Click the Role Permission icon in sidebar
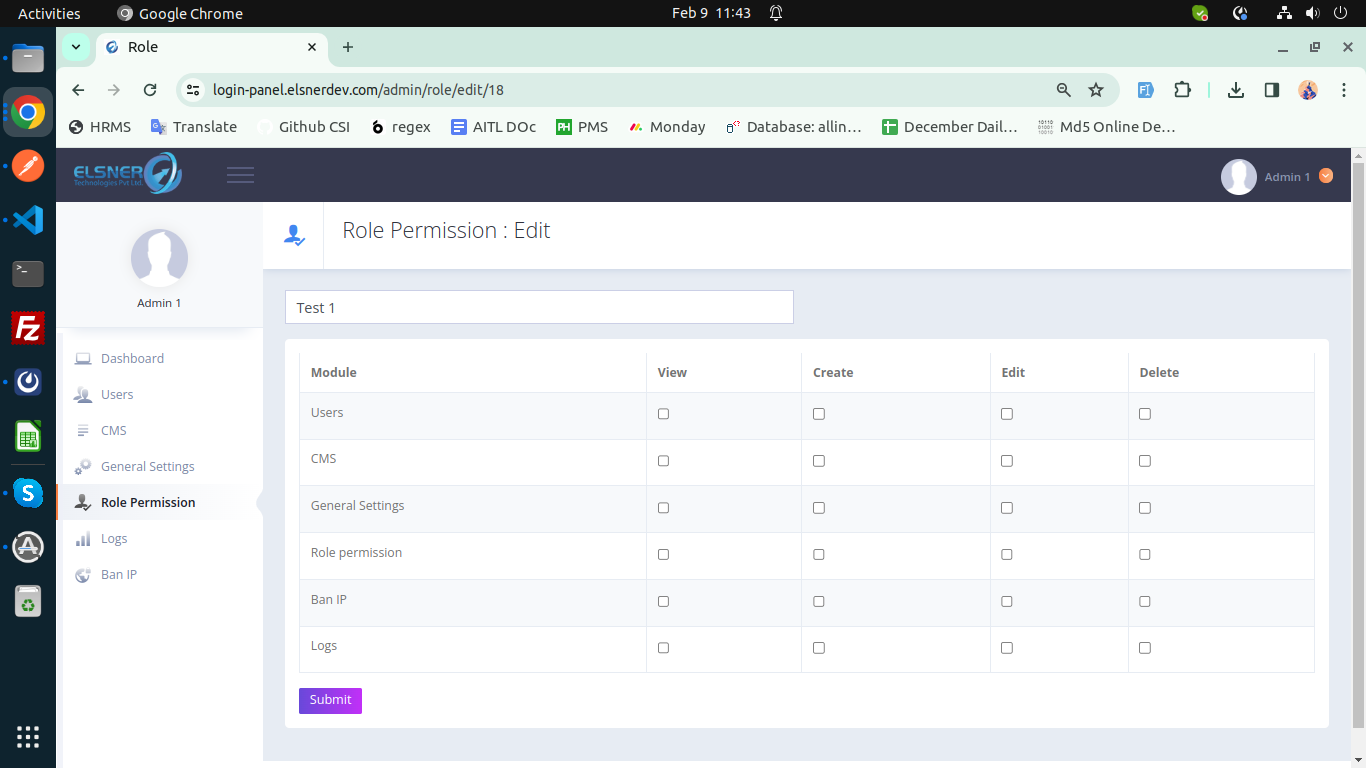The height and width of the screenshot is (768, 1366). [x=82, y=502]
